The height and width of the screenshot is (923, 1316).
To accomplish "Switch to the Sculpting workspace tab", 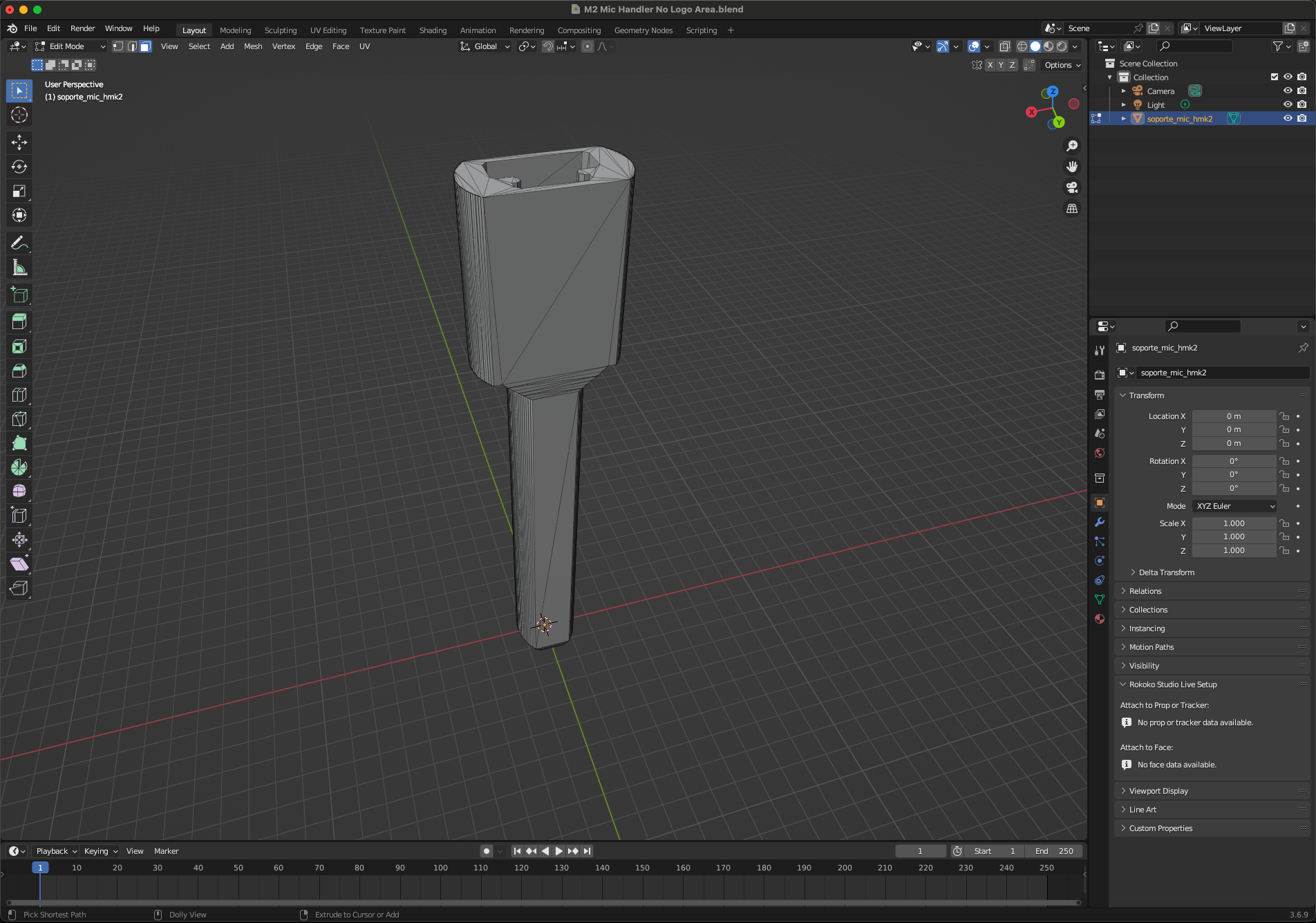I will [280, 30].
